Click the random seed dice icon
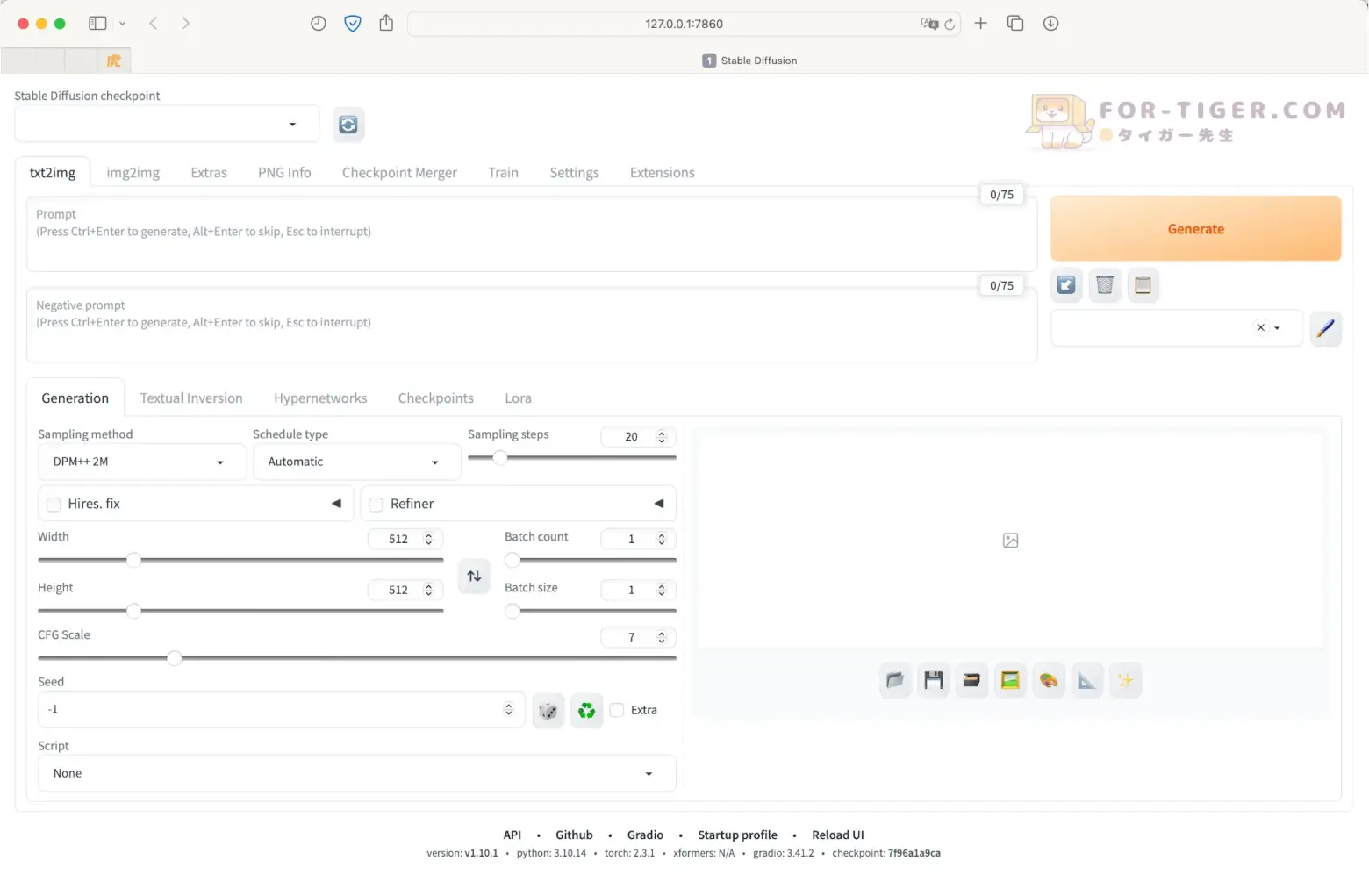 pos(548,710)
